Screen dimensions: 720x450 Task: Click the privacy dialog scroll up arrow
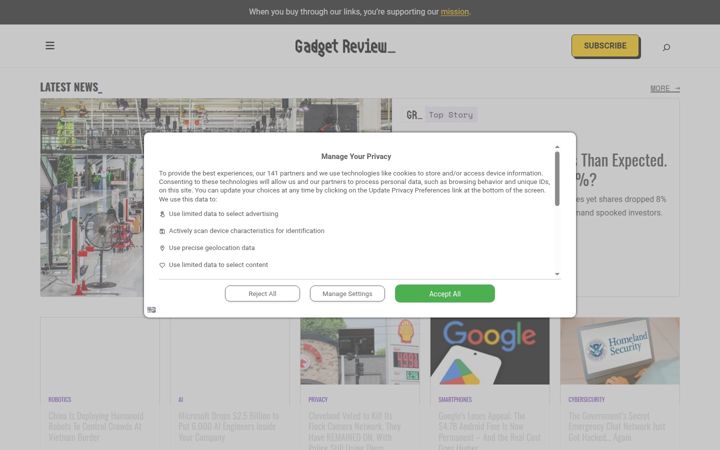[x=557, y=147]
